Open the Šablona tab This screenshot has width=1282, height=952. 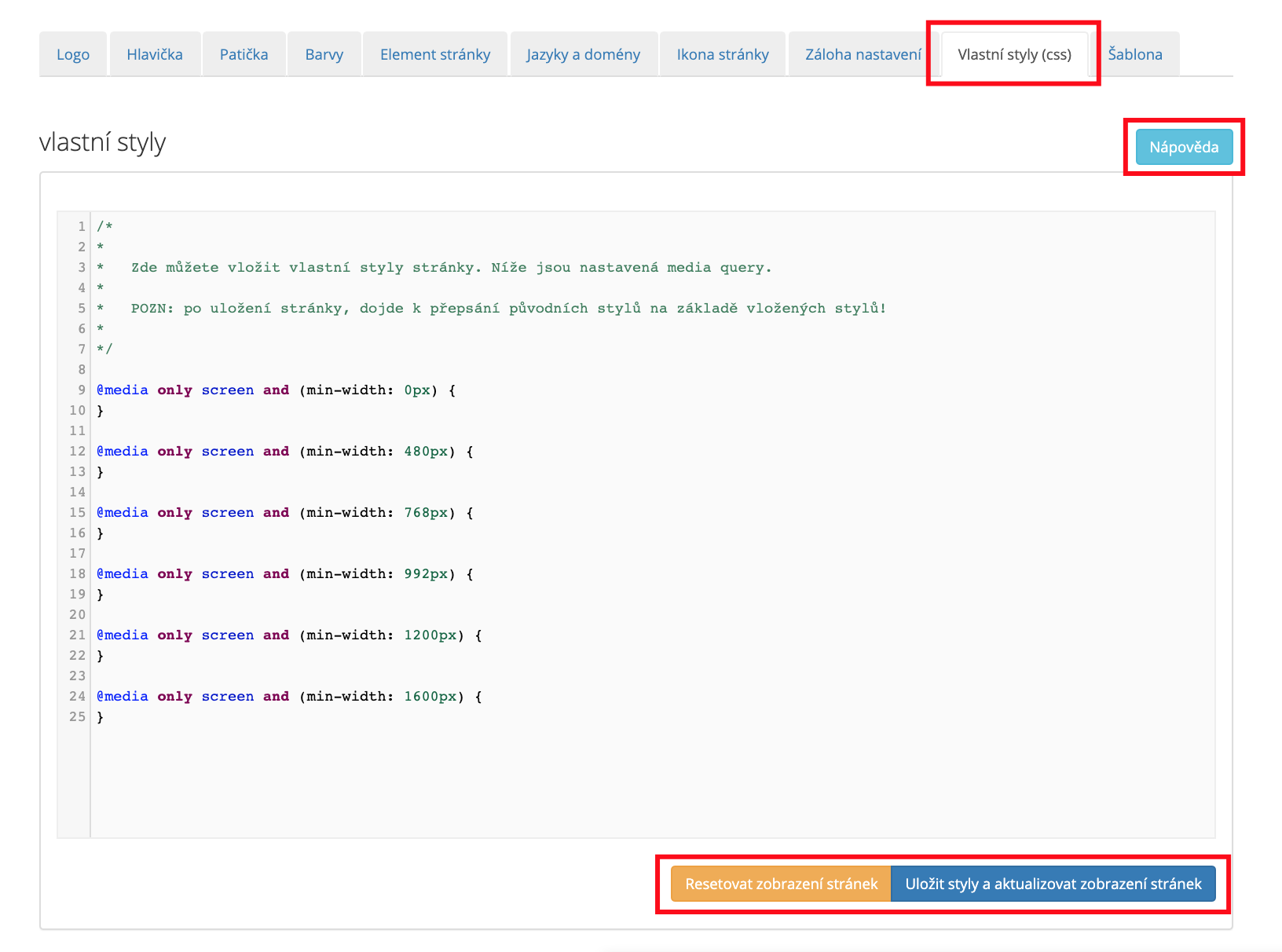point(1135,54)
